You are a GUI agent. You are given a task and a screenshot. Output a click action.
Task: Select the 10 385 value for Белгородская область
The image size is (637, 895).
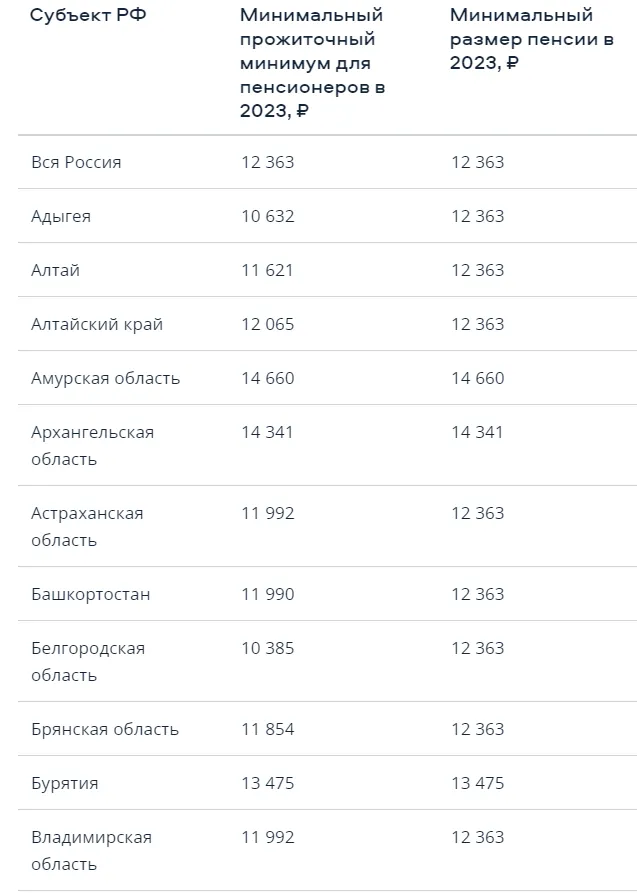pos(267,648)
